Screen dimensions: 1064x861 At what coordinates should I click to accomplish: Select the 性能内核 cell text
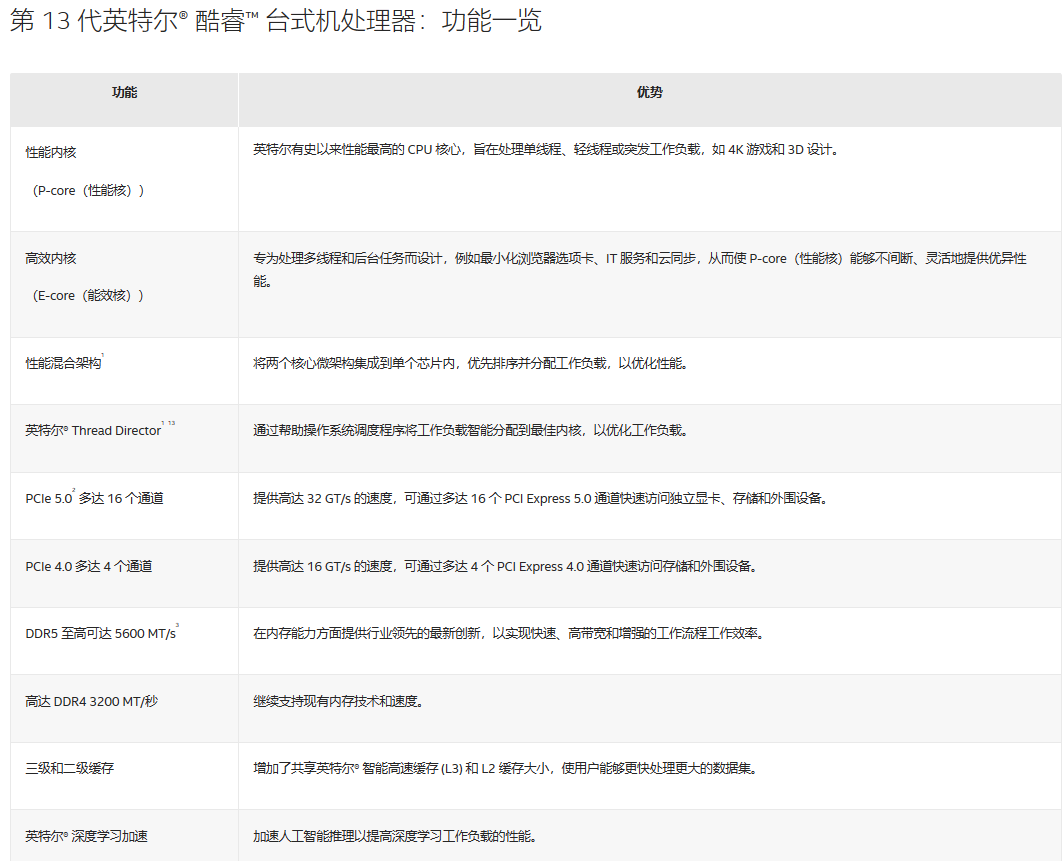(x=51, y=152)
